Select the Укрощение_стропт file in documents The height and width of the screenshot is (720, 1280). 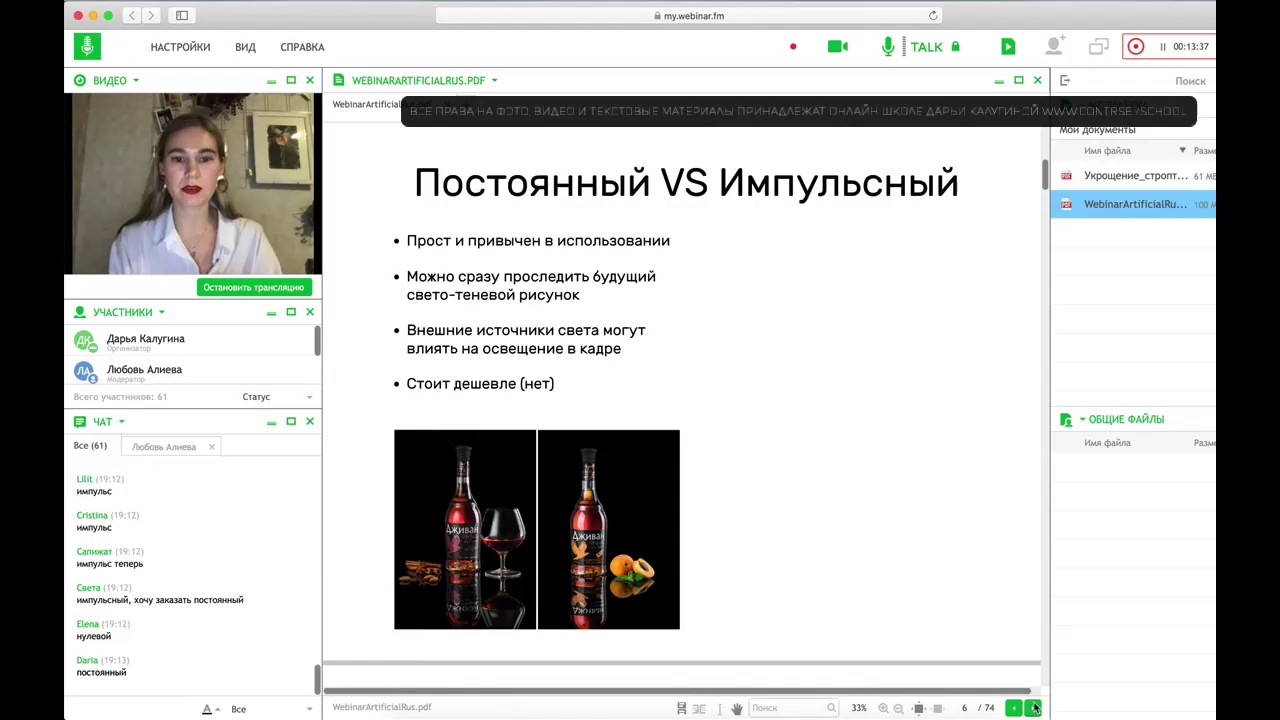(x=1135, y=176)
